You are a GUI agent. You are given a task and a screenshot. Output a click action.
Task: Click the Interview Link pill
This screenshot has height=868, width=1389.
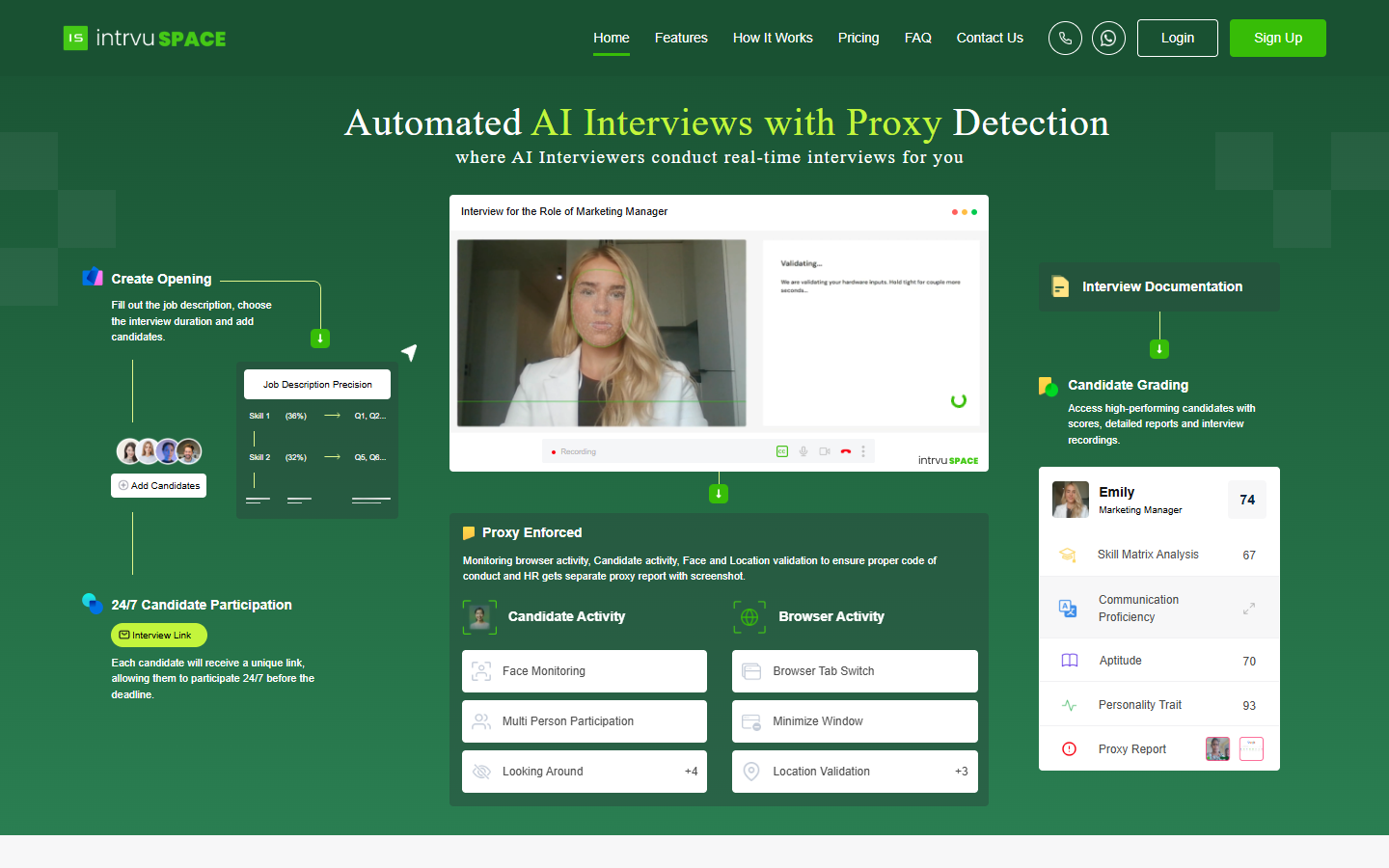[x=159, y=636]
